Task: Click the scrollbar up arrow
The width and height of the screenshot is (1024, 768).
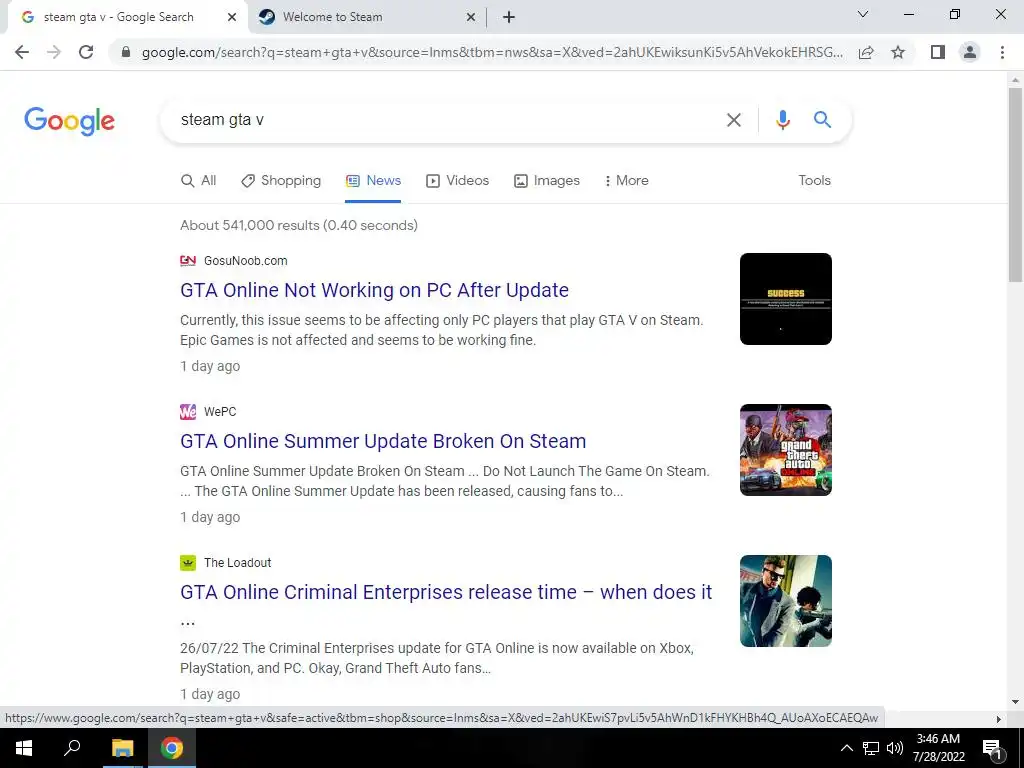Action: pyautogui.click(x=1015, y=80)
